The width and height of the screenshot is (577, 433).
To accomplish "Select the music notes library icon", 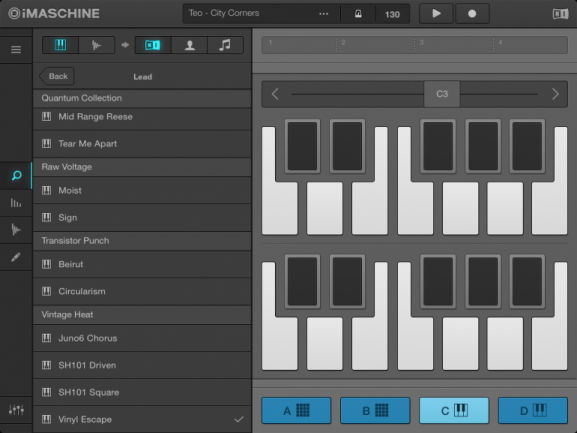I will [225, 45].
